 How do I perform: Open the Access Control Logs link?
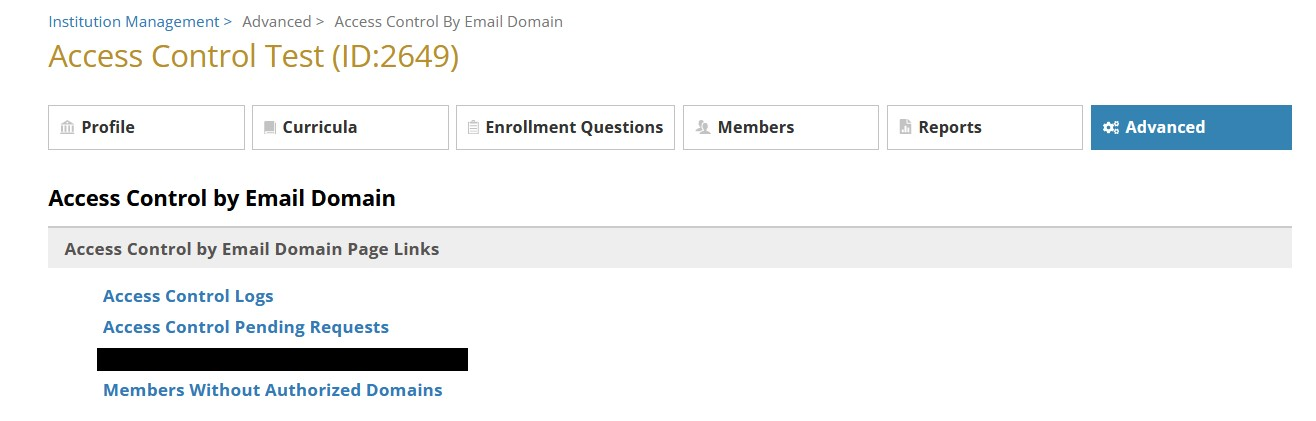(x=188, y=296)
